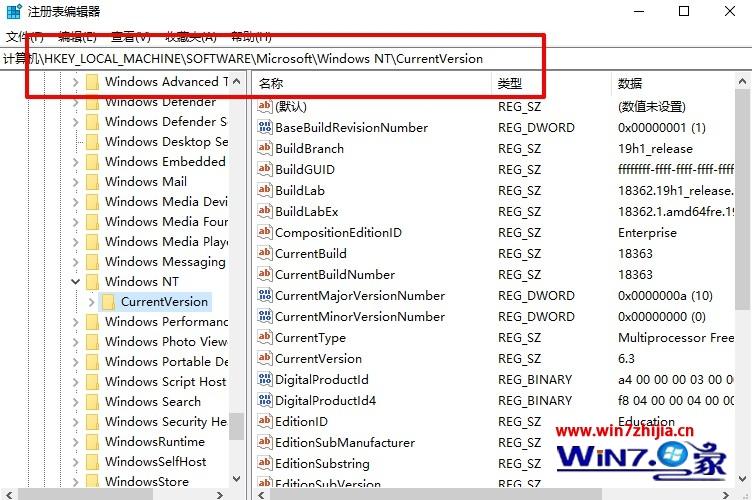Image resolution: width=752 pixels, height=500 pixels.
Task: Click the value pane vertical scrollbar thumb
Action: [x=742, y=198]
